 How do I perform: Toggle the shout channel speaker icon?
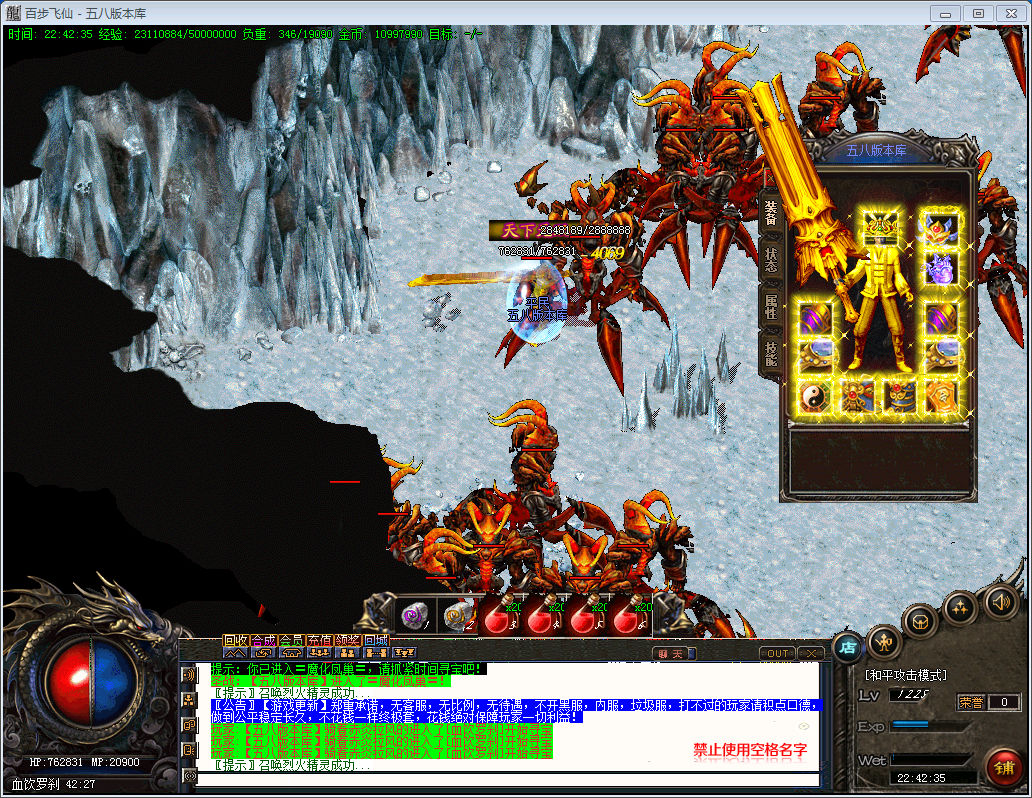click(x=190, y=675)
